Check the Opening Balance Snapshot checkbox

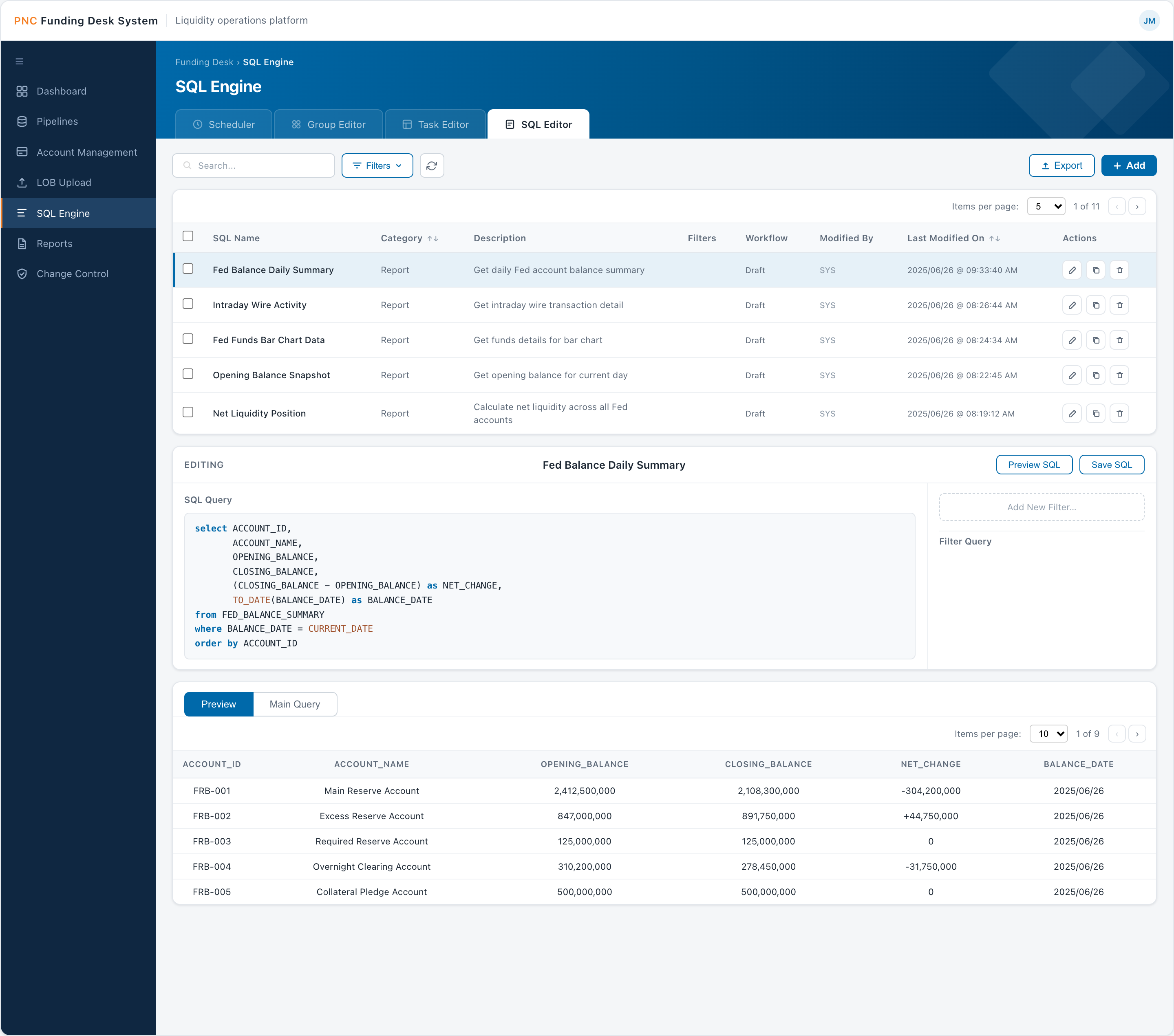[x=188, y=374]
